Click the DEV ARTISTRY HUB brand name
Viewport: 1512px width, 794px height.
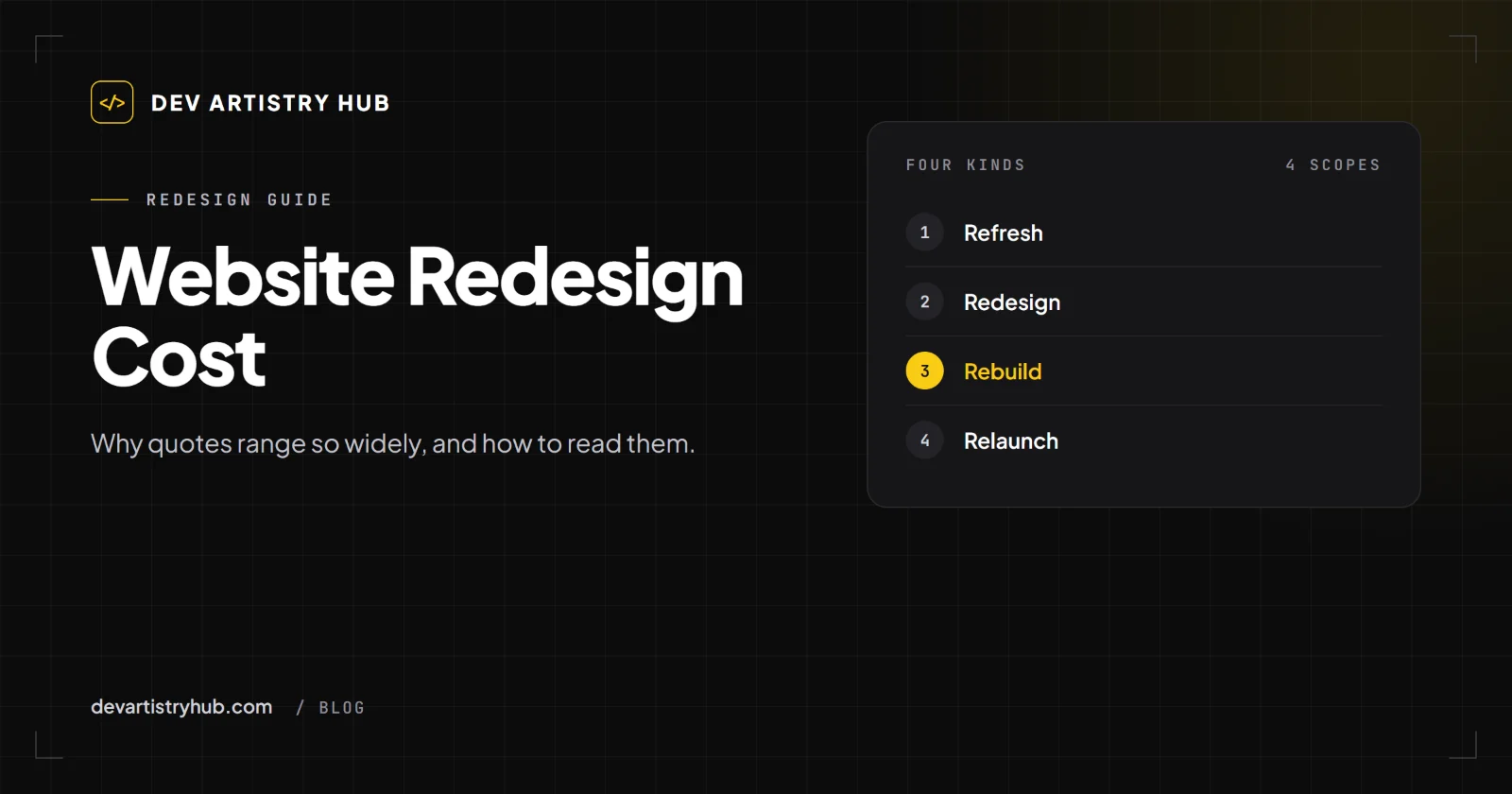(x=270, y=103)
